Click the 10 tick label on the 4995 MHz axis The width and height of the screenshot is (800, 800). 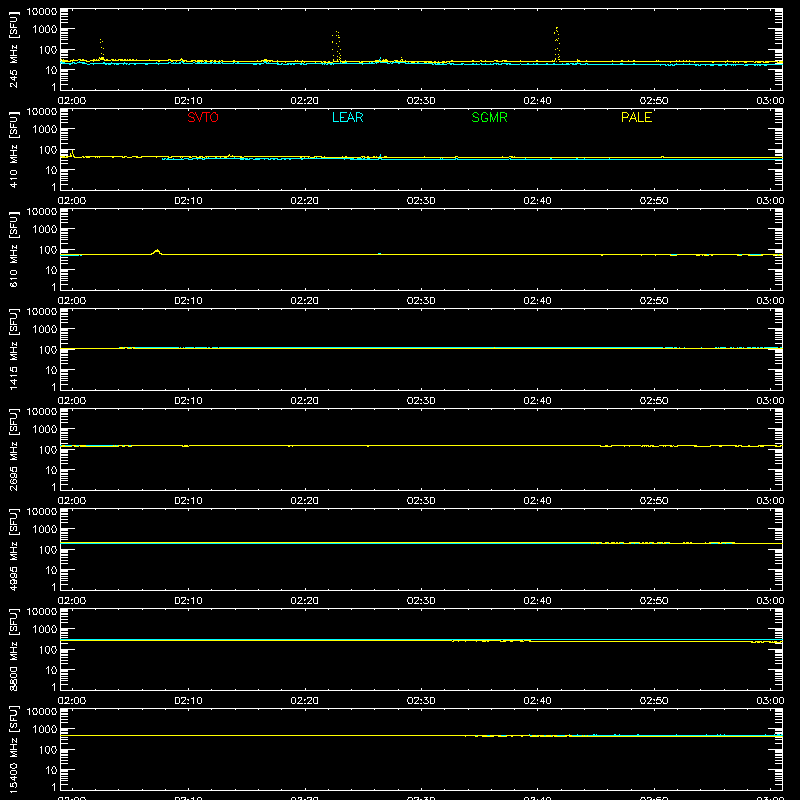click(51, 570)
